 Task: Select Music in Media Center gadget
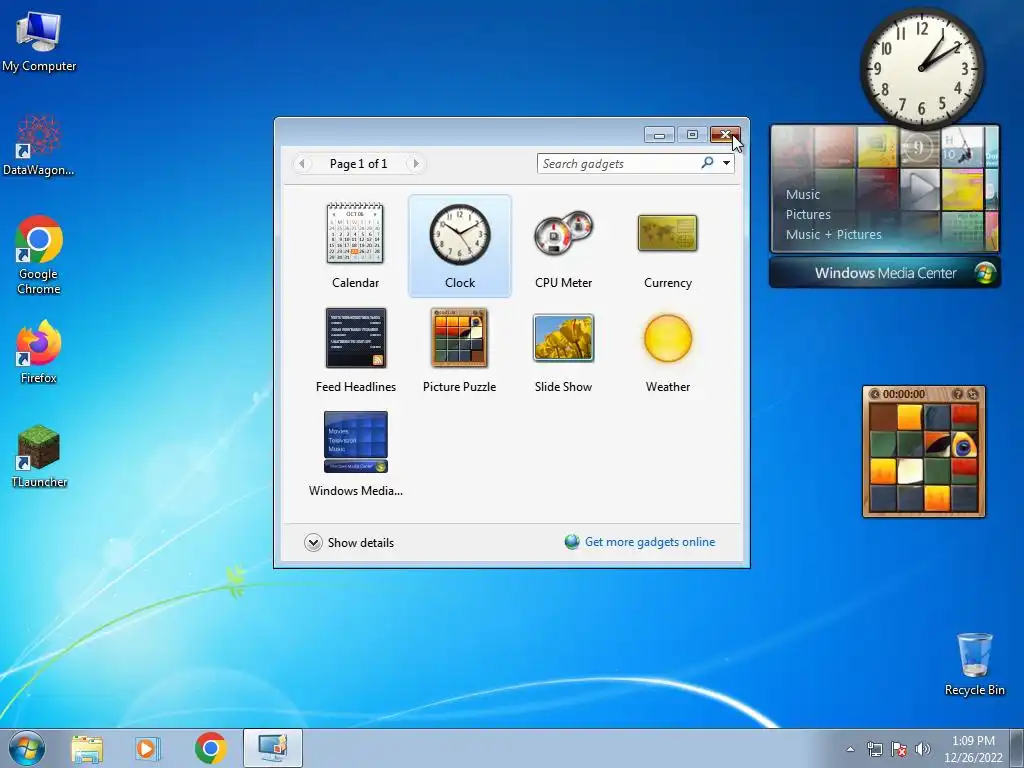tap(803, 195)
